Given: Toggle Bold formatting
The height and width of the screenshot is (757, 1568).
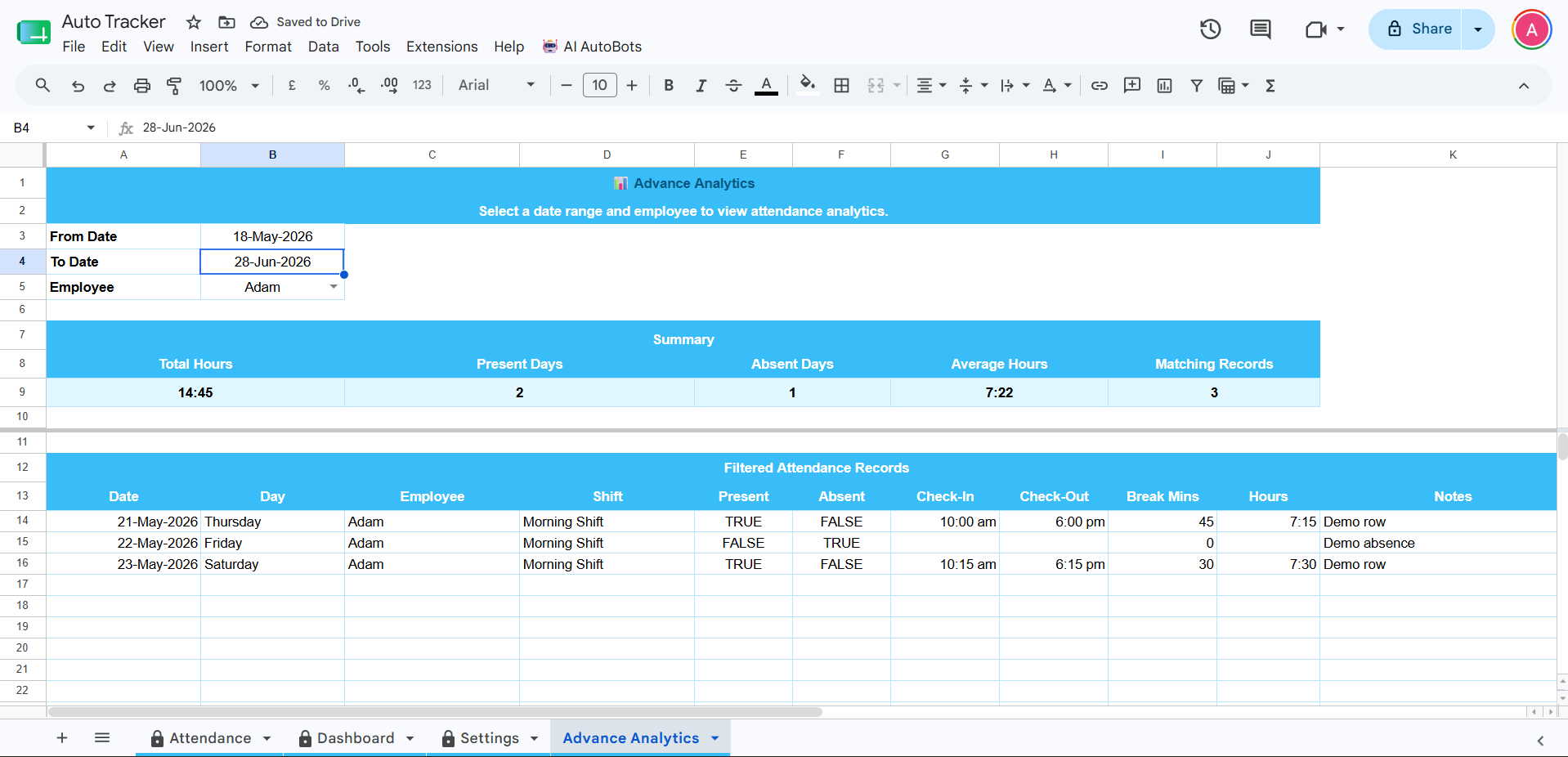Looking at the screenshot, I should click(x=669, y=85).
